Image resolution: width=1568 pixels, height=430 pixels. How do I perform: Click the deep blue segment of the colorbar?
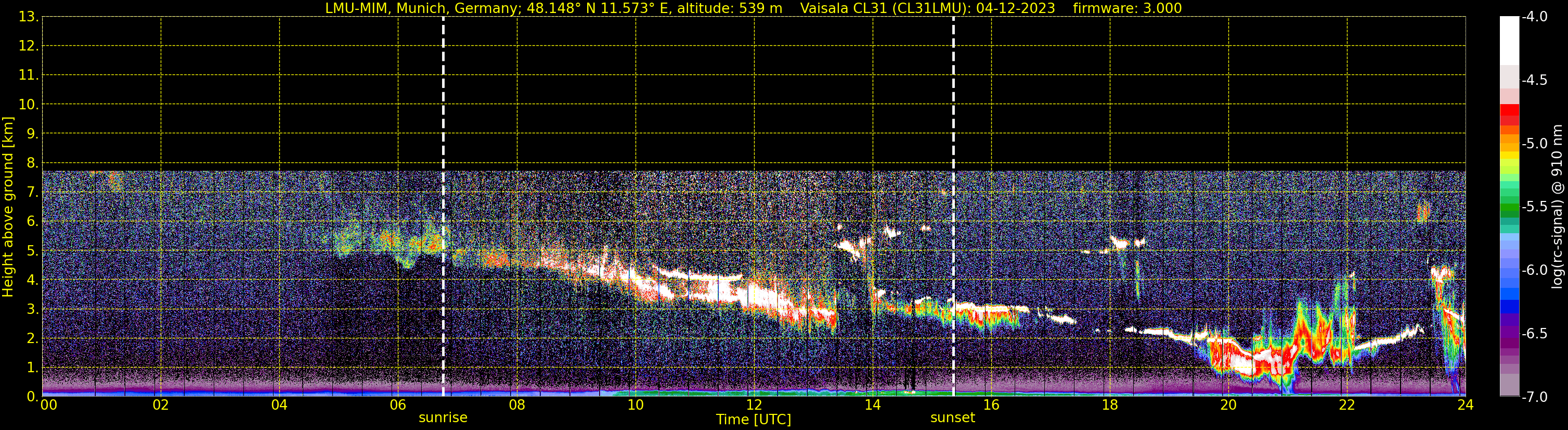[1509, 306]
